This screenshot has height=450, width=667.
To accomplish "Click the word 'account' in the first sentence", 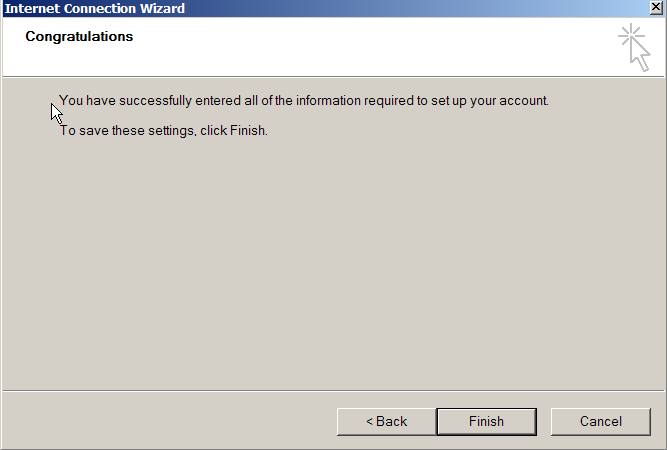I will (523, 101).
